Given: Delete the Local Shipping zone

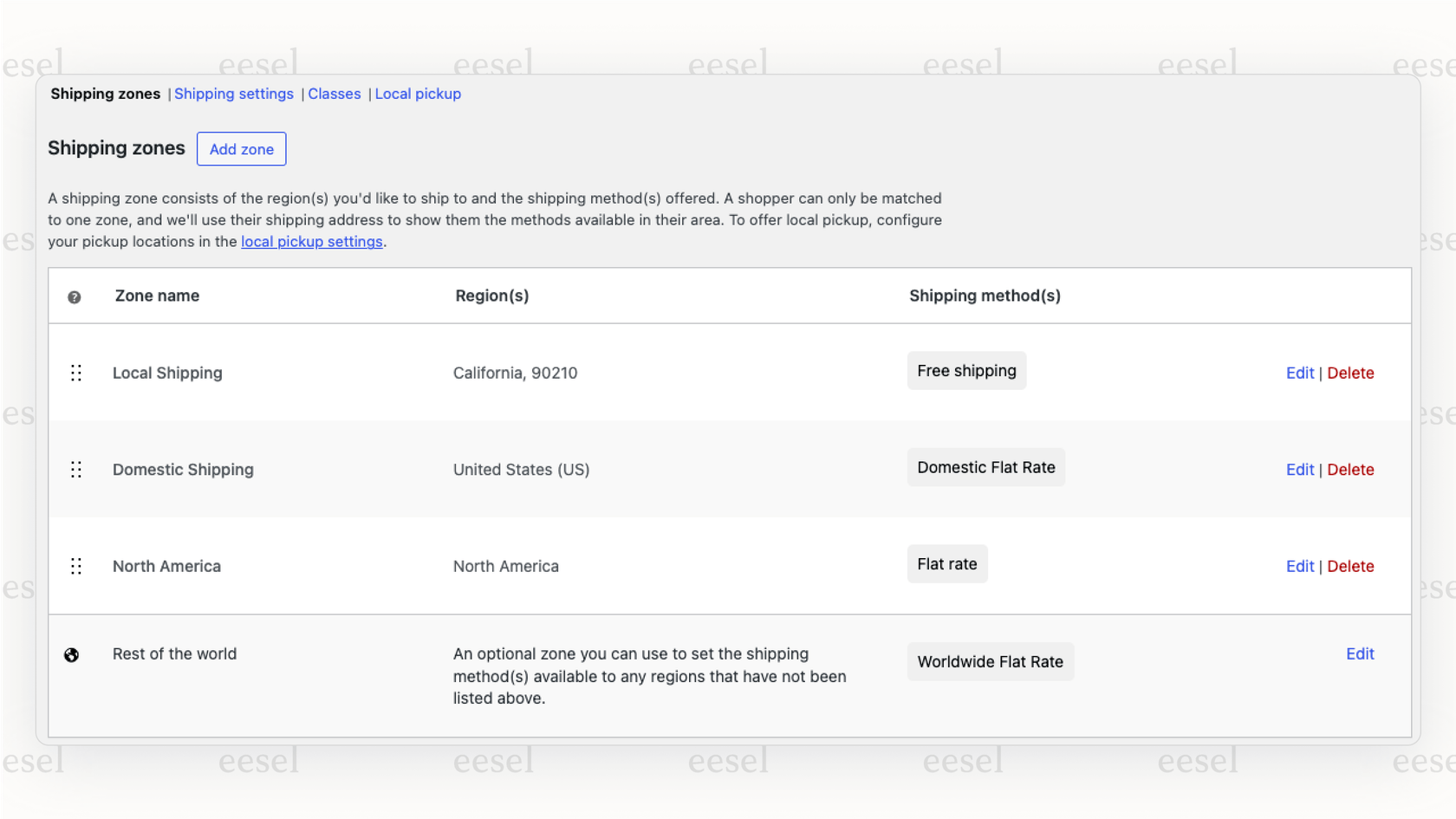Looking at the screenshot, I should pyautogui.click(x=1350, y=373).
